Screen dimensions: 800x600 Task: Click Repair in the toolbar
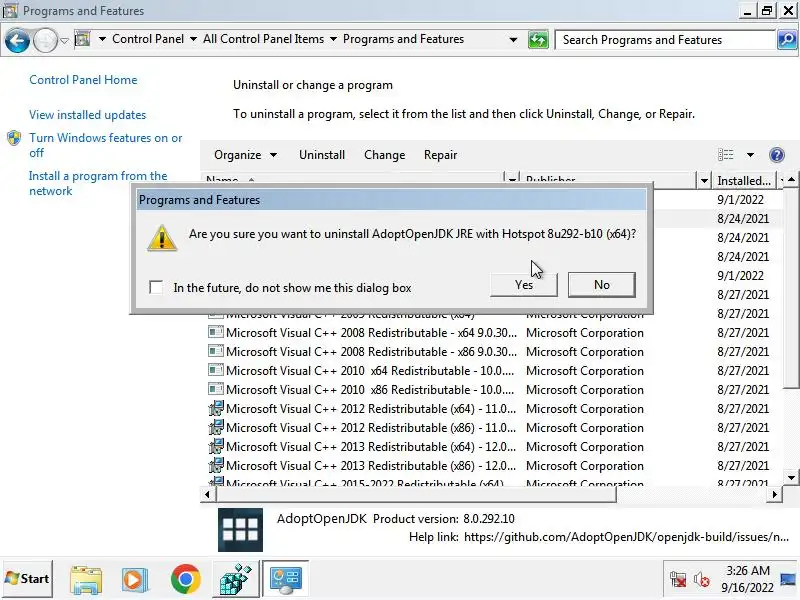pos(440,155)
